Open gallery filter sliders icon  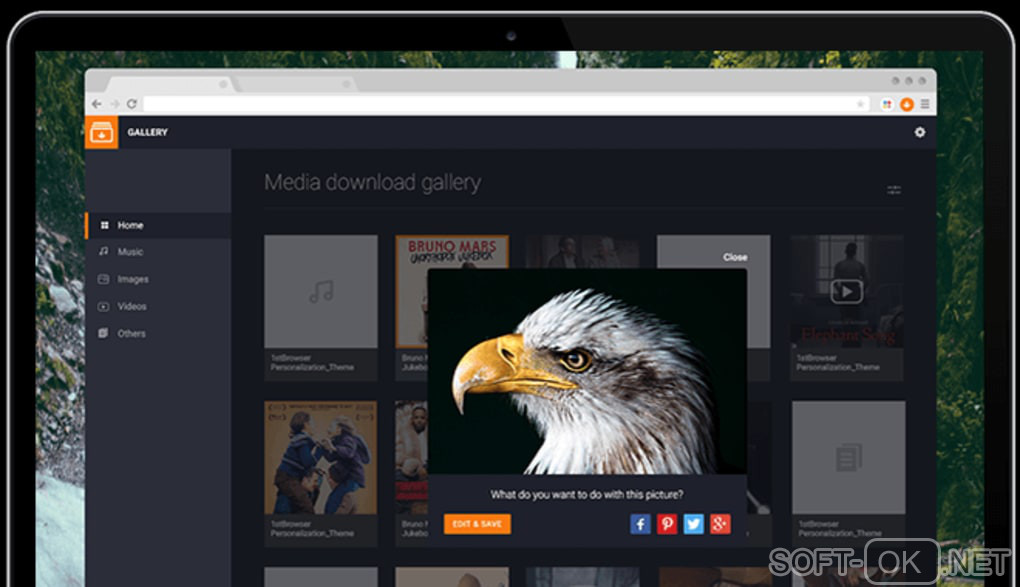(894, 190)
